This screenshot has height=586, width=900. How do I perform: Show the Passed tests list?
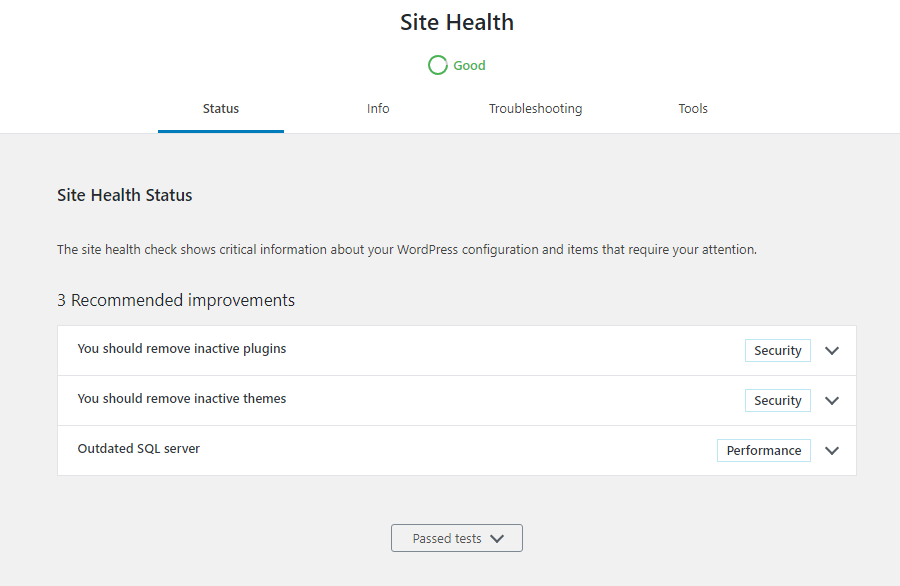(x=457, y=538)
